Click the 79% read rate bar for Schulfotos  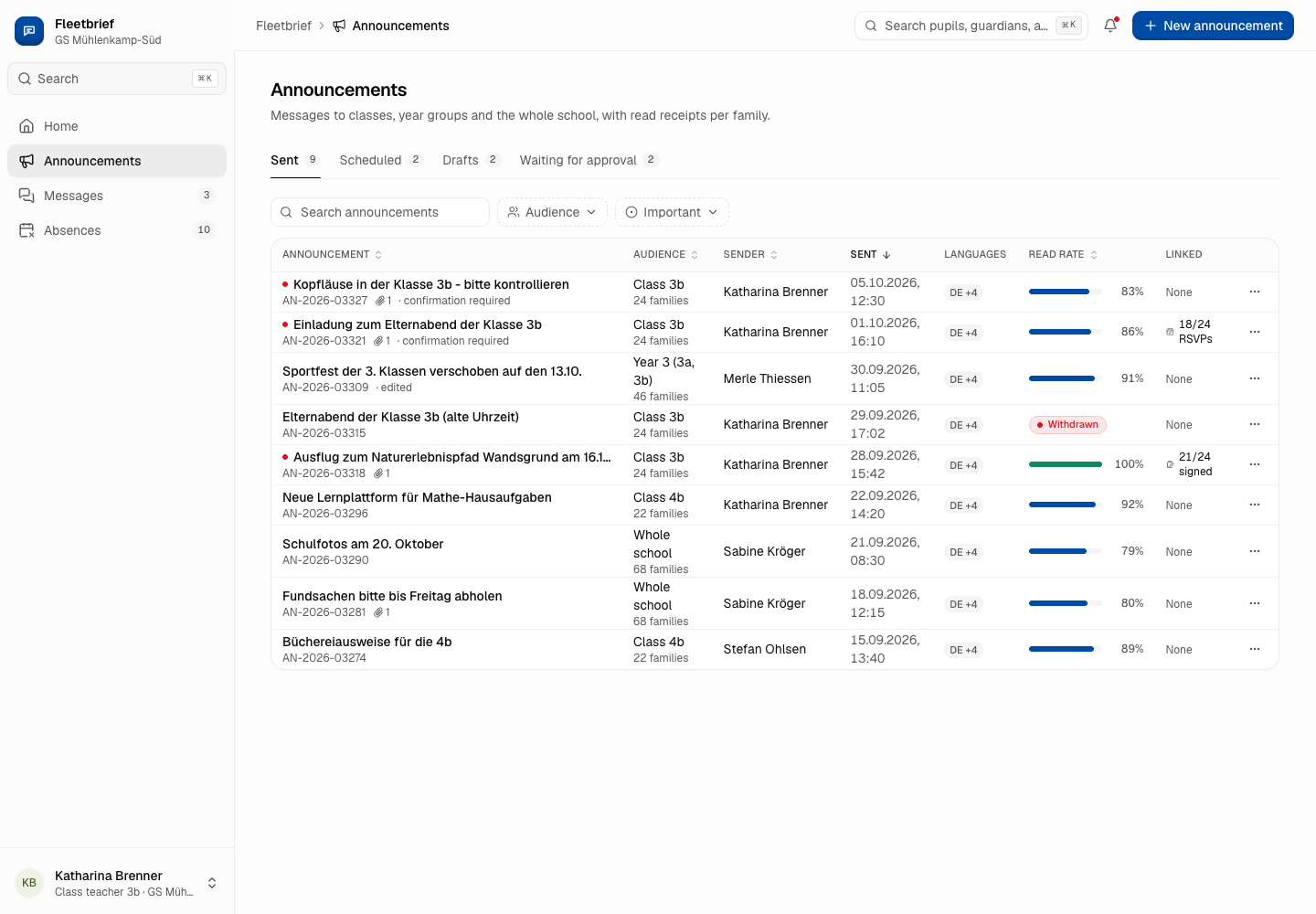[1065, 551]
